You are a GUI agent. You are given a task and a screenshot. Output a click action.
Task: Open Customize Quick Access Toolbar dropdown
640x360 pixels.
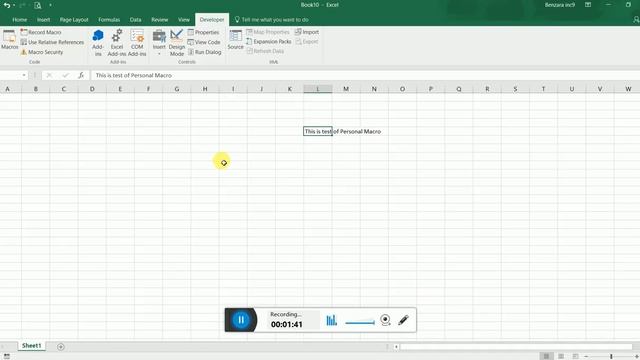point(50,5)
